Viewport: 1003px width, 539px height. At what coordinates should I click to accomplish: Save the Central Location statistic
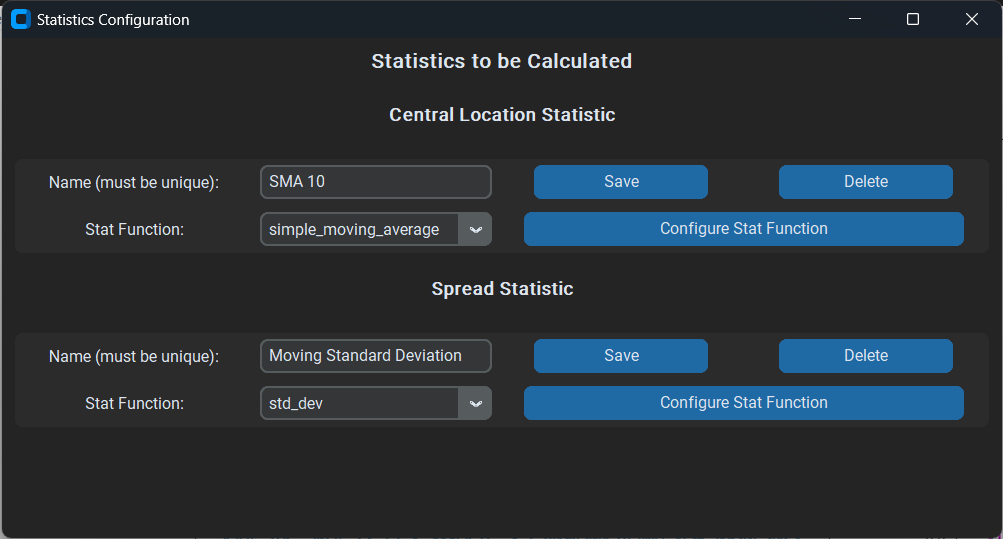tap(620, 182)
